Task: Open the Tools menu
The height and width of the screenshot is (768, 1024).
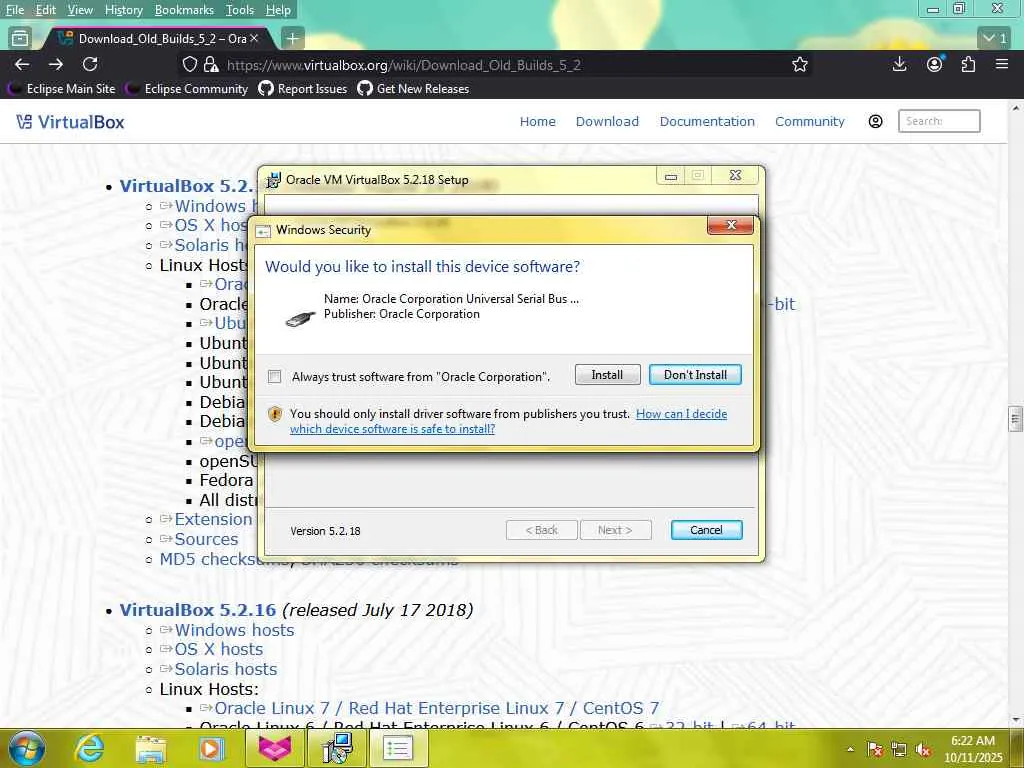Action: 240,10
